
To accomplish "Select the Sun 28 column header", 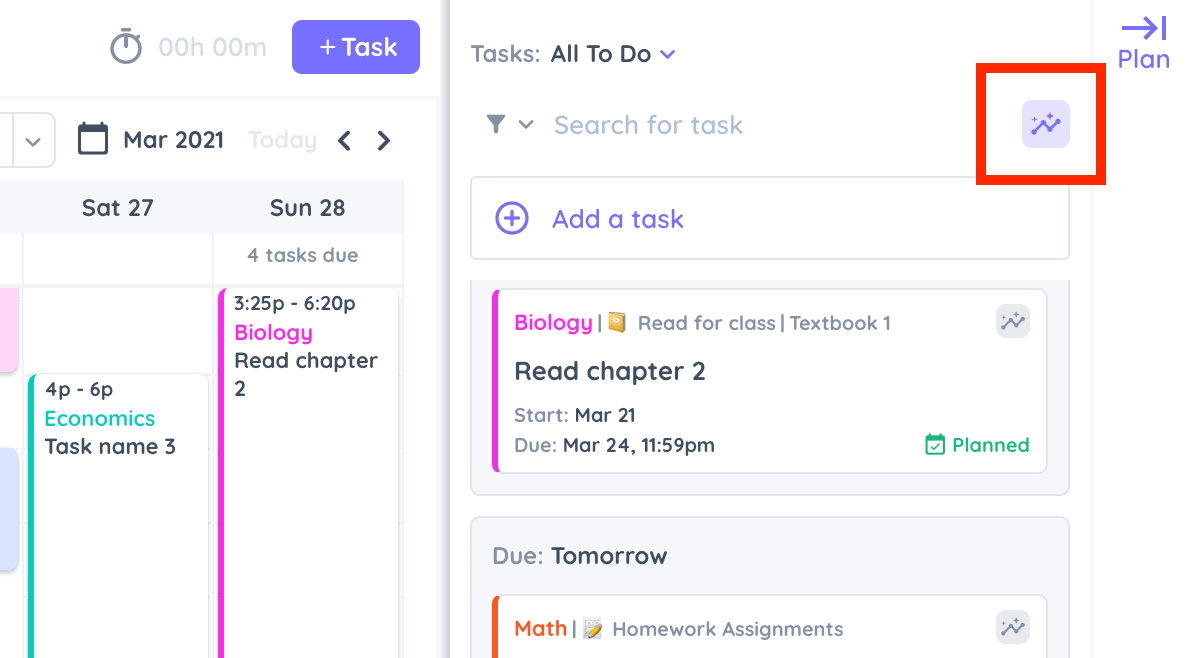I will [x=307, y=207].
